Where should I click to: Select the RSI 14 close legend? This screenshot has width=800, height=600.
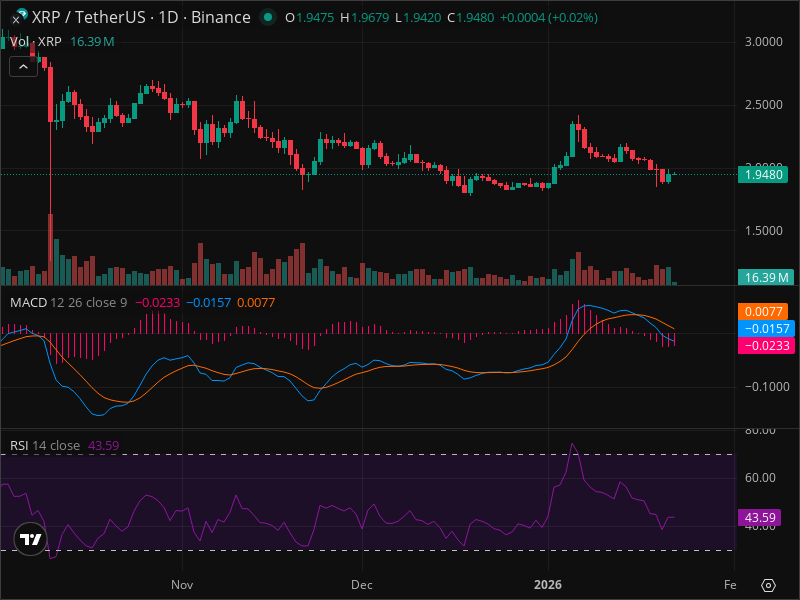coord(45,445)
